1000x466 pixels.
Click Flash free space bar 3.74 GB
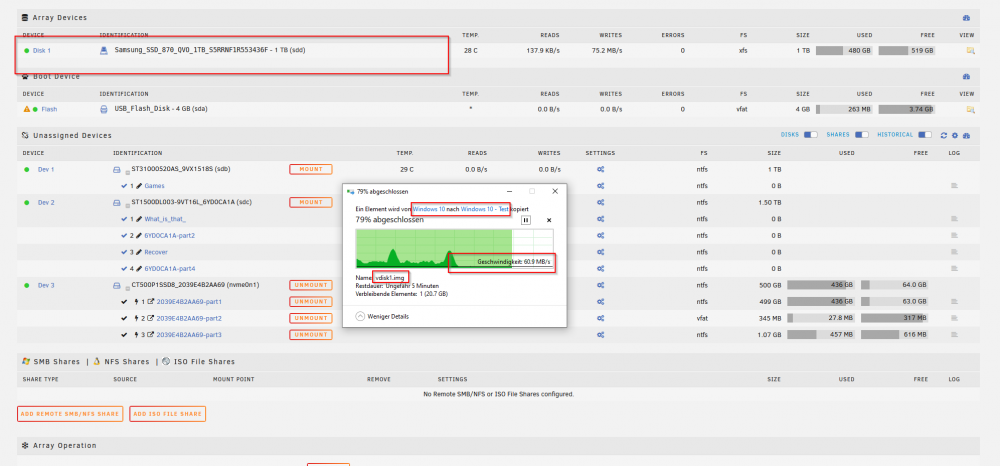point(906,109)
